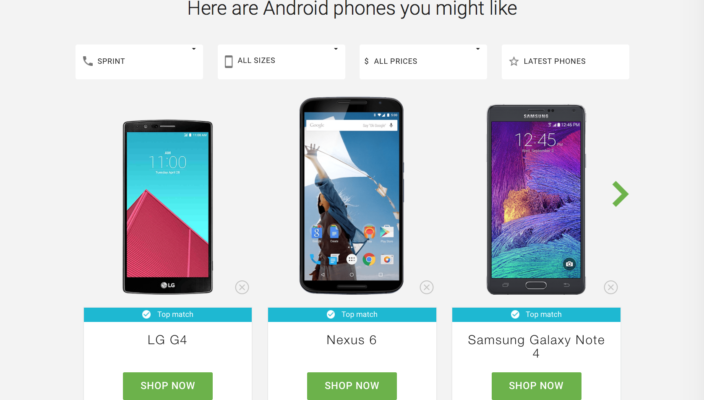This screenshot has height=400, width=704.
Task: Click SHOP NOW under Nexus 6
Action: click(x=352, y=386)
